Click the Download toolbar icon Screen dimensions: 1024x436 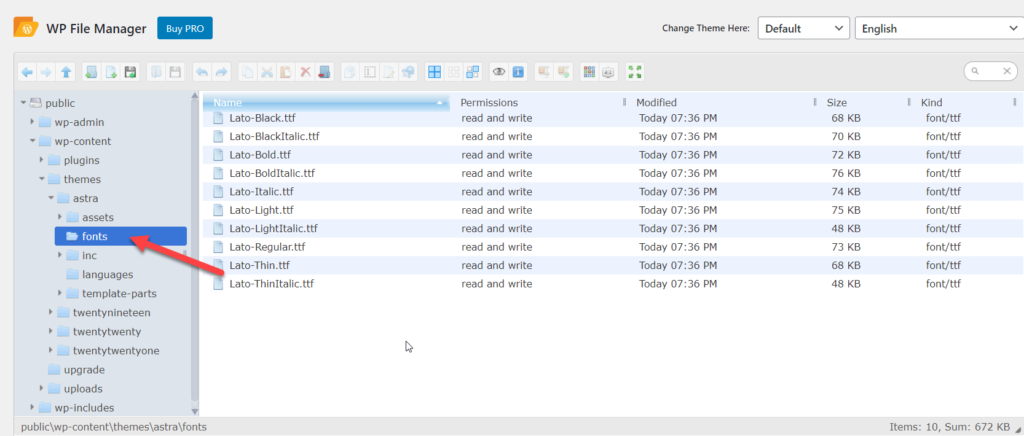pos(175,72)
